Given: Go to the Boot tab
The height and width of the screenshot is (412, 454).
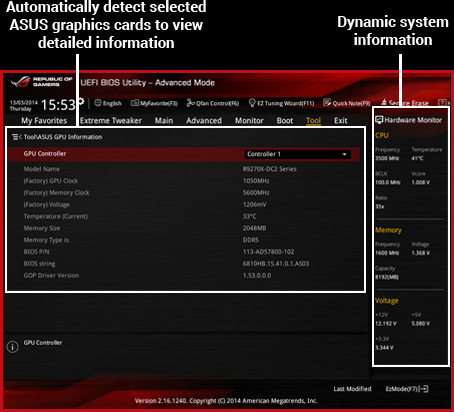Looking at the screenshot, I should click(x=285, y=121).
